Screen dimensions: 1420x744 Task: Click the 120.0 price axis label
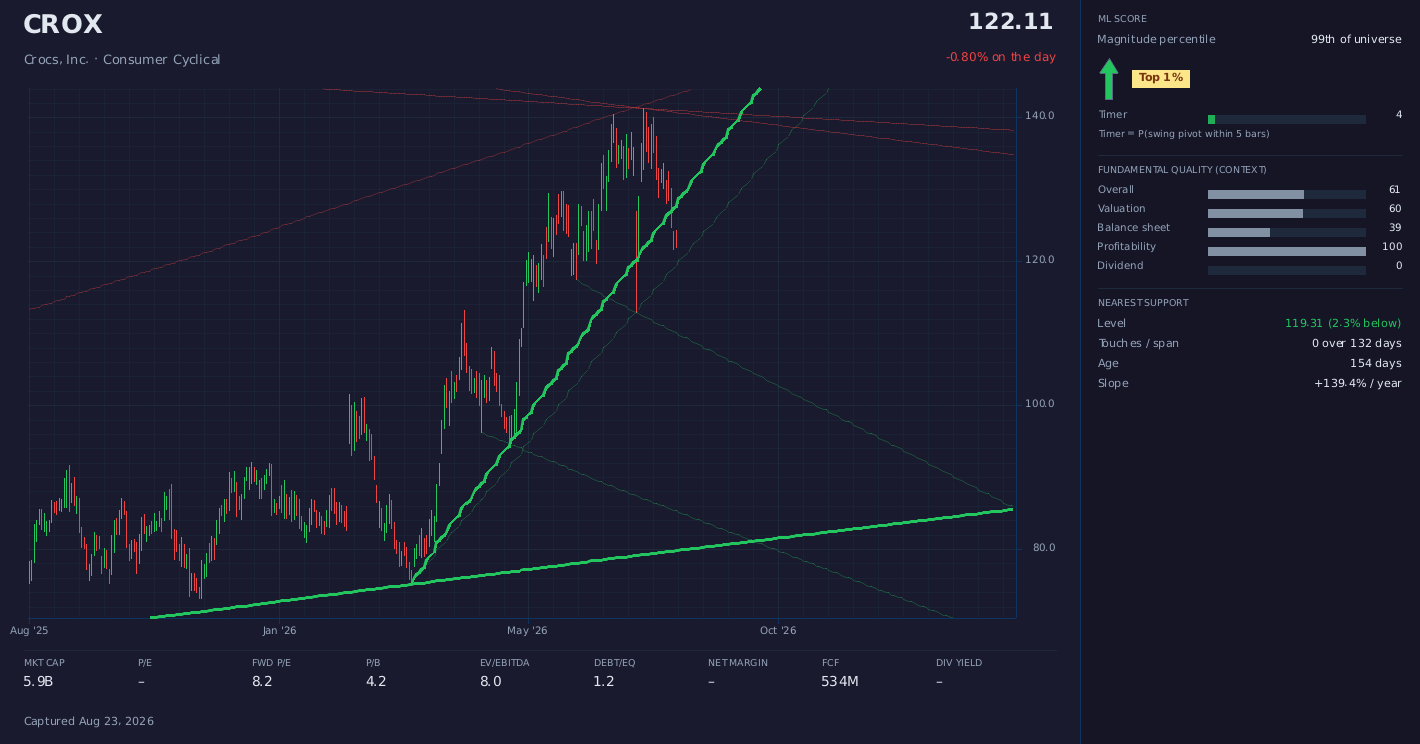coord(1040,260)
